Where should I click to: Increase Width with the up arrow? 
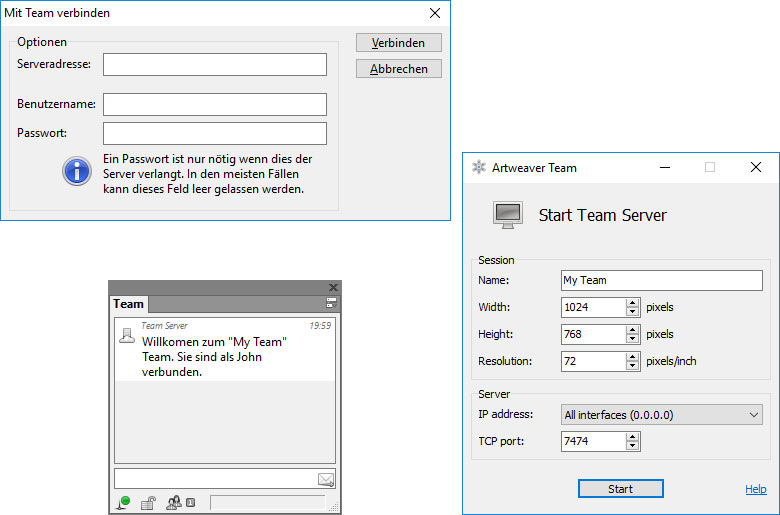point(632,303)
